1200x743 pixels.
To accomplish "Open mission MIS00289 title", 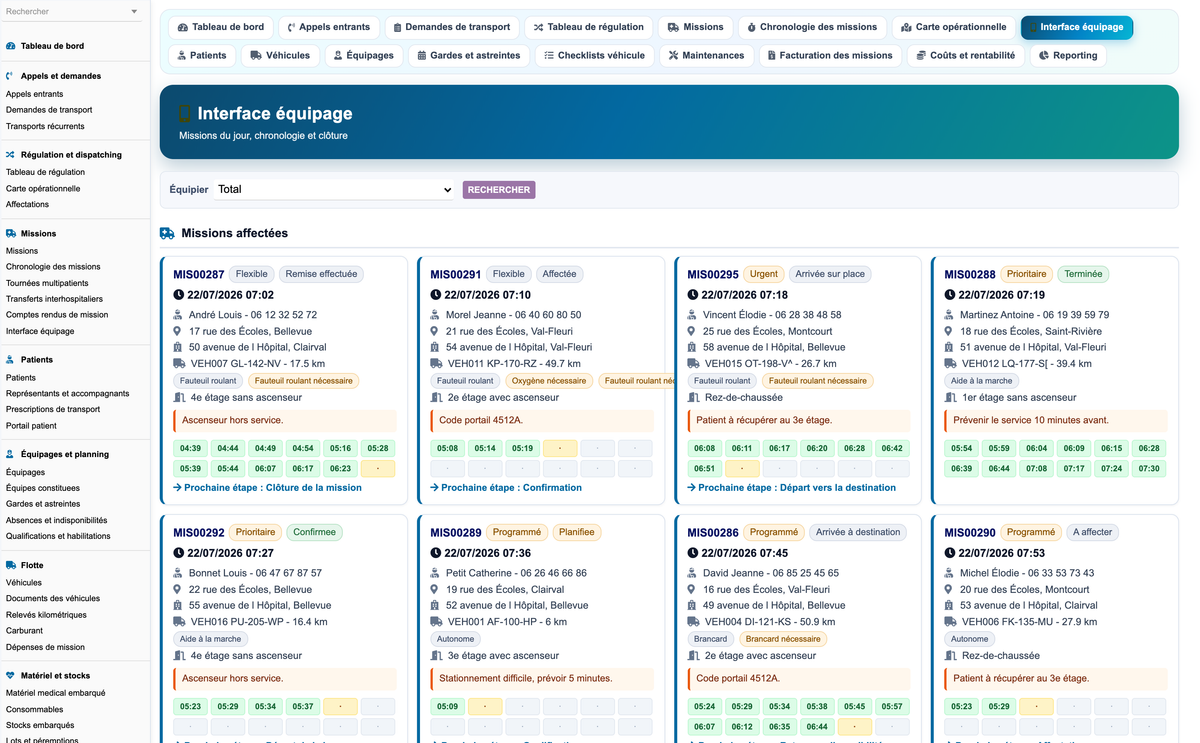I will (x=456, y=532).
